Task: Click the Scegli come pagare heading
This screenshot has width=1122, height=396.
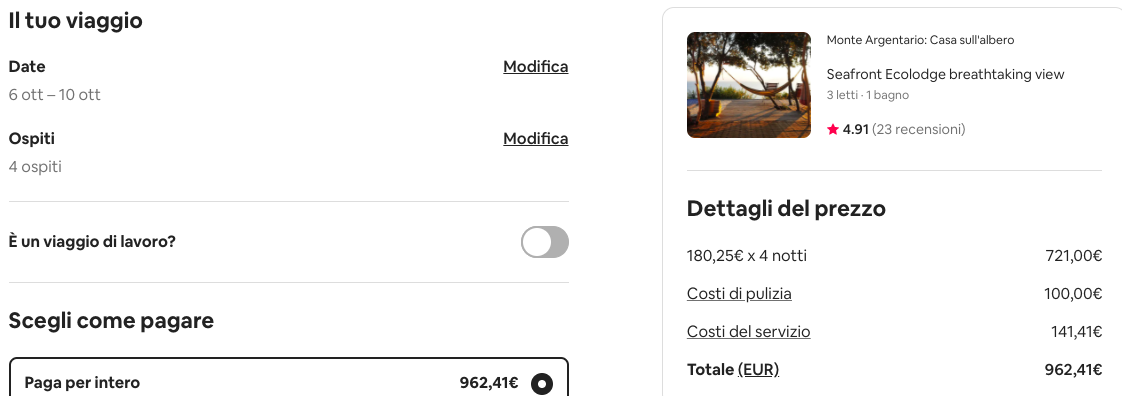Action: [x=111, y=321]
